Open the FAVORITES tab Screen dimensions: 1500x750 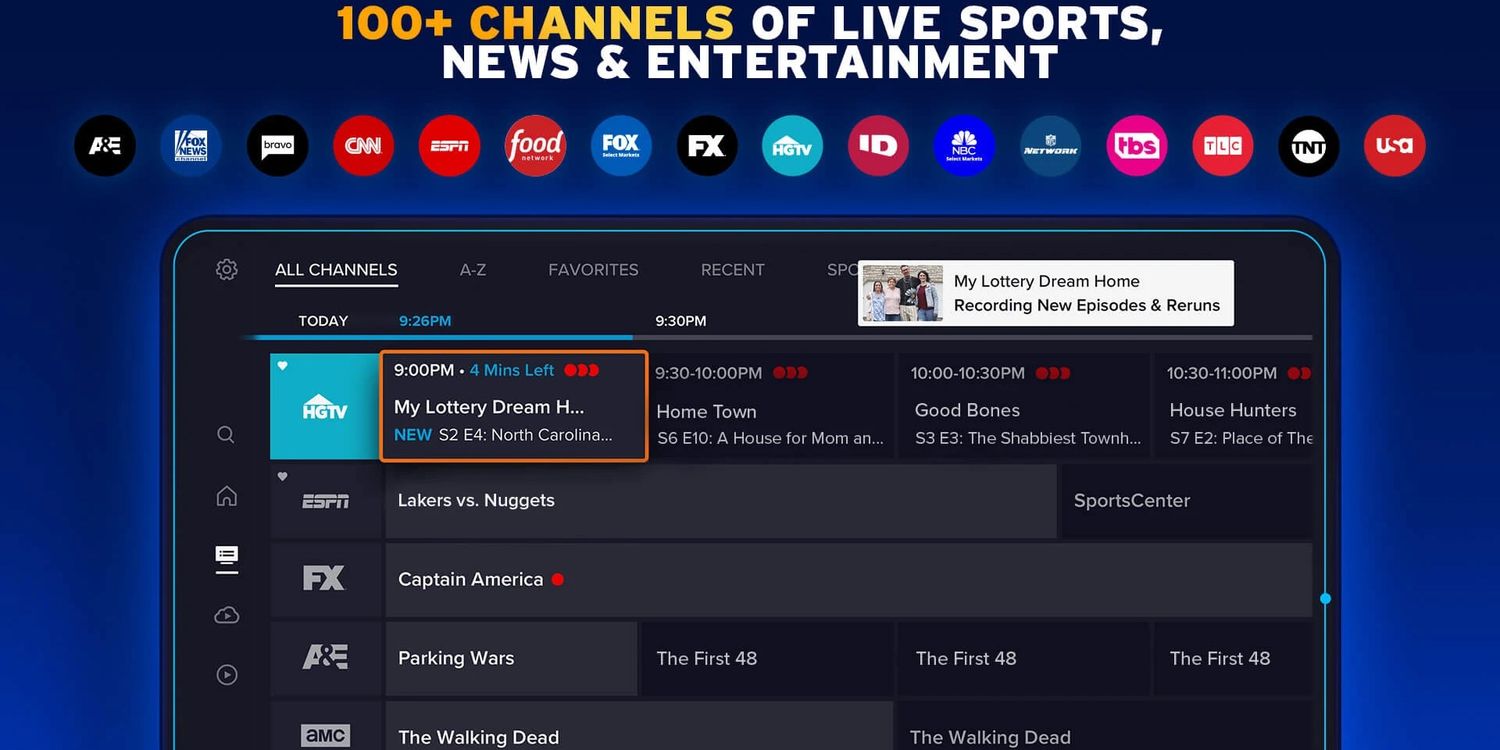point(593,270)
